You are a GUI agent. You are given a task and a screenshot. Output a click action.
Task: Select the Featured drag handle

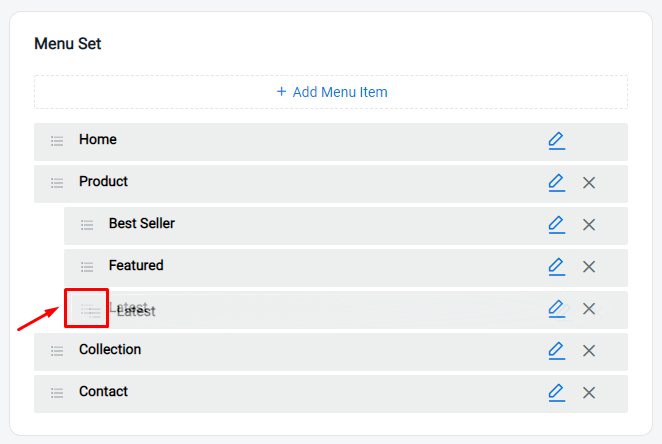click(87, 267)
